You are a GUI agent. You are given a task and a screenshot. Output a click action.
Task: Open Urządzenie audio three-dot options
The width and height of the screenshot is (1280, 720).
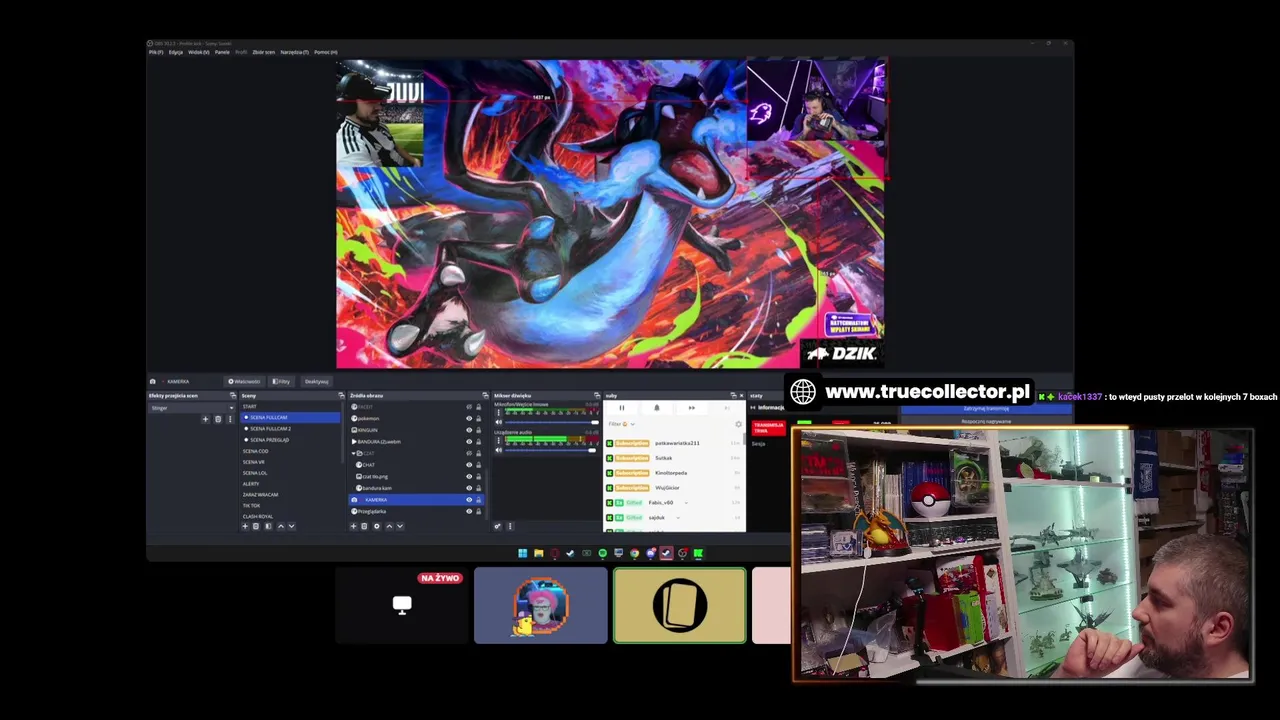click(499, 440)
